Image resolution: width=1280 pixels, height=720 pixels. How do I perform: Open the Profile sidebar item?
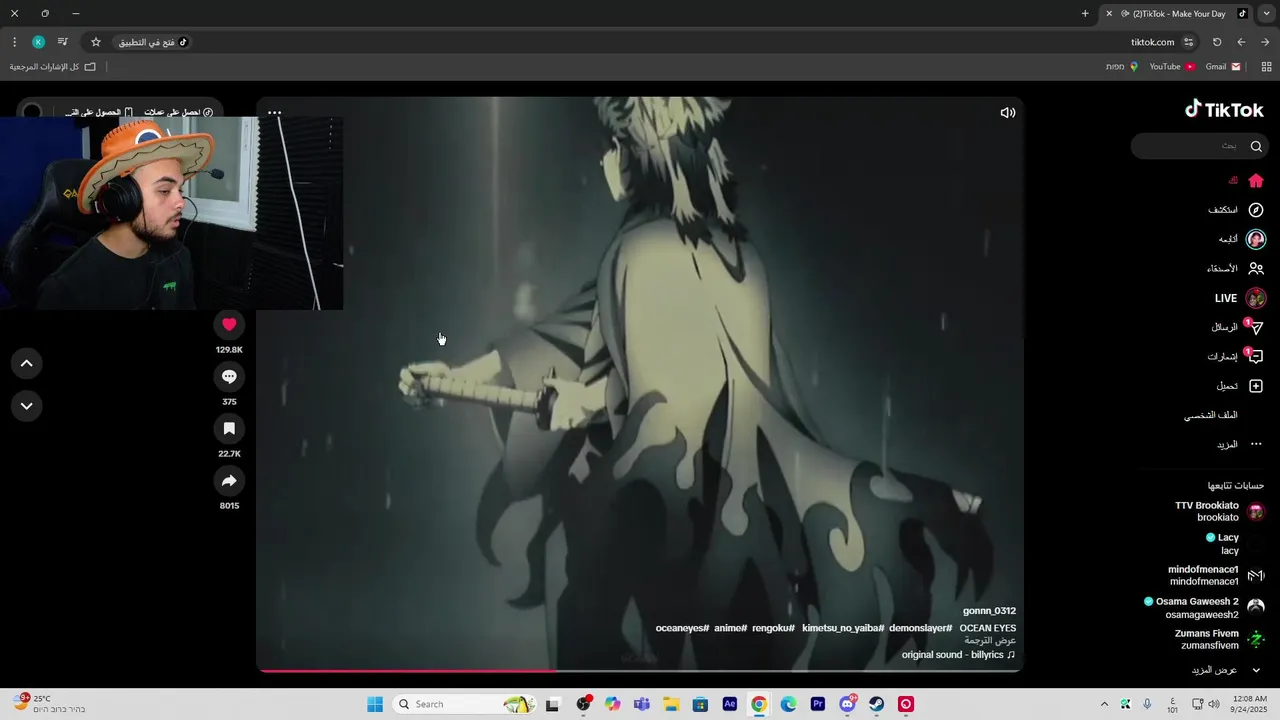click(1211, 415)
